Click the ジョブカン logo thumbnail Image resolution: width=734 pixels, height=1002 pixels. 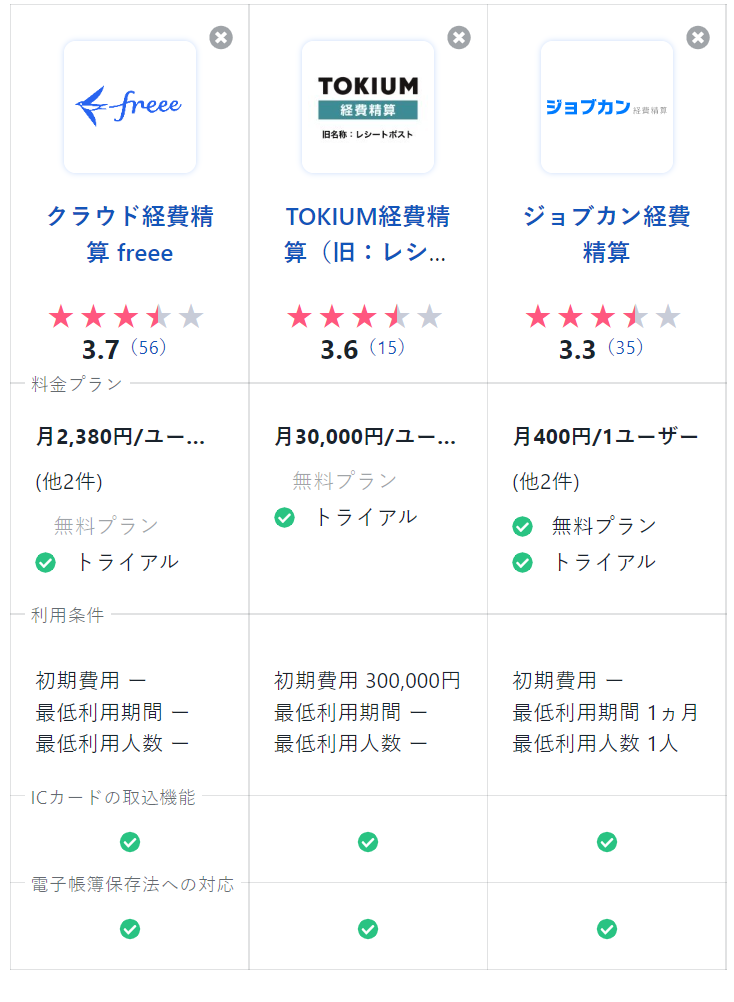pyautogui.click(x=606, y=107)
